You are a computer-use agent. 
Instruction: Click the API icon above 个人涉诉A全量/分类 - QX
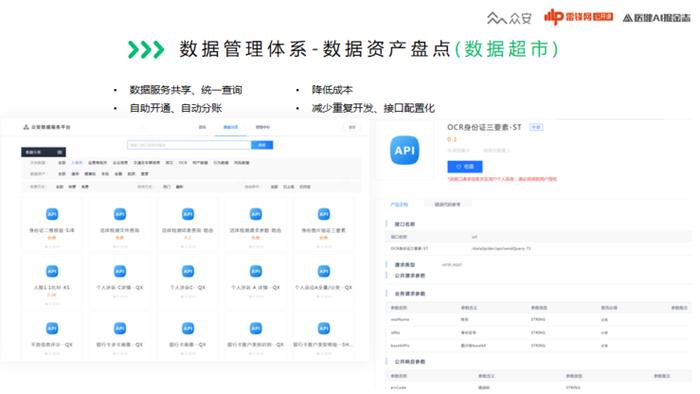click(x=324, y=271)
